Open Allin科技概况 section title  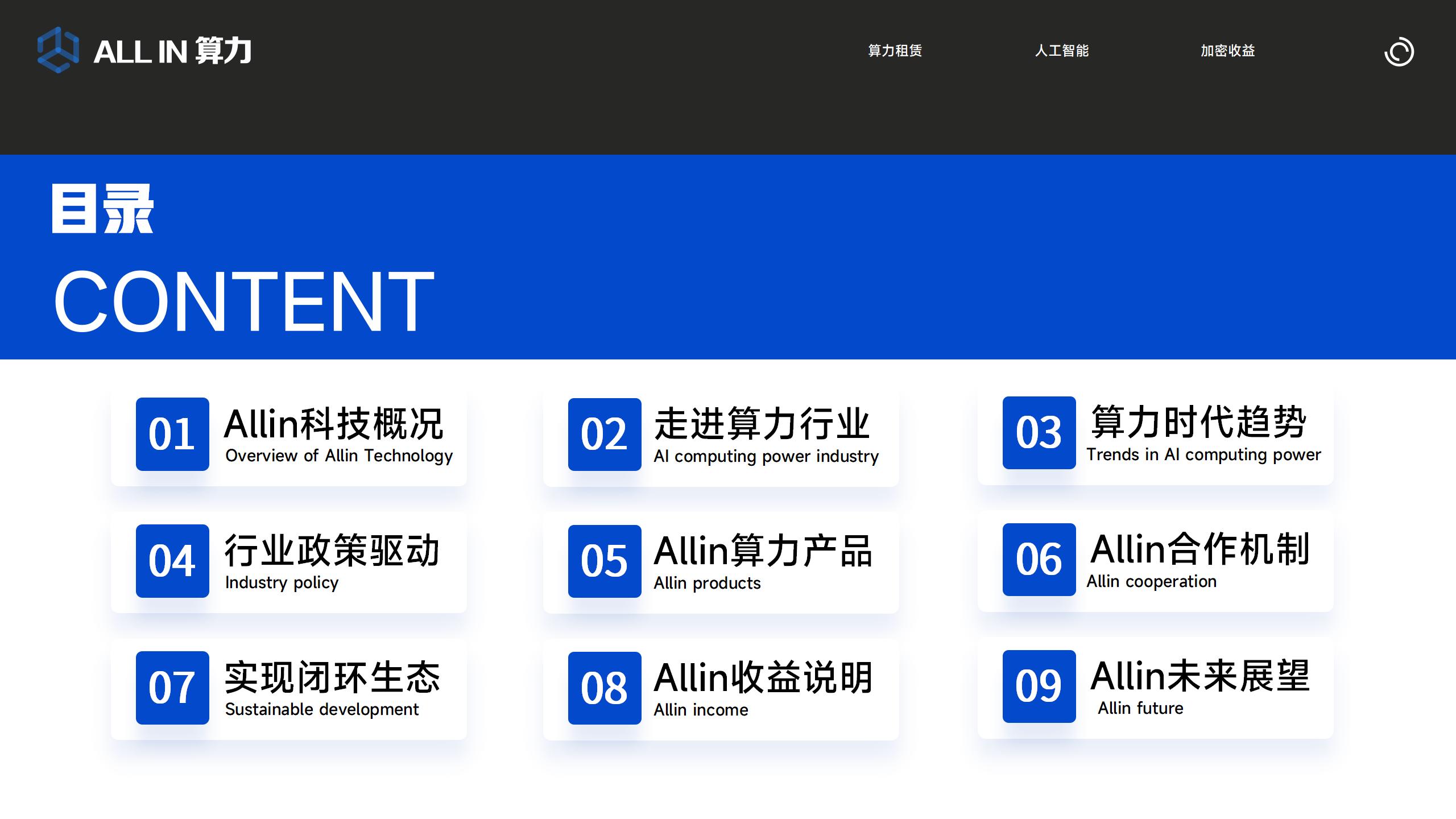pos(333,424)
